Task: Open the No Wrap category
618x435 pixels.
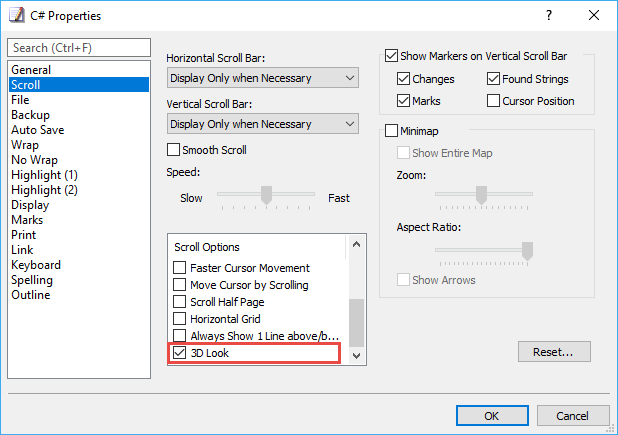Action: click(x=79, y=160)
